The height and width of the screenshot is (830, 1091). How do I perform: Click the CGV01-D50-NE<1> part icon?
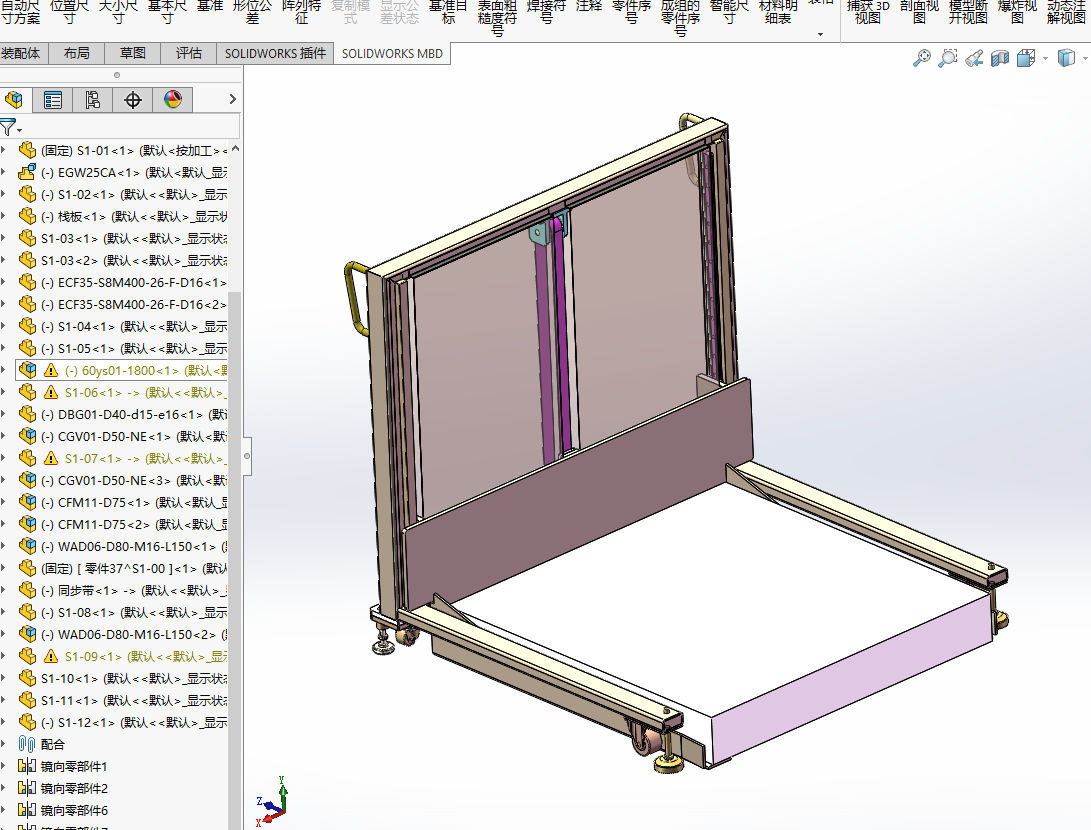click(x=27, y=436)
